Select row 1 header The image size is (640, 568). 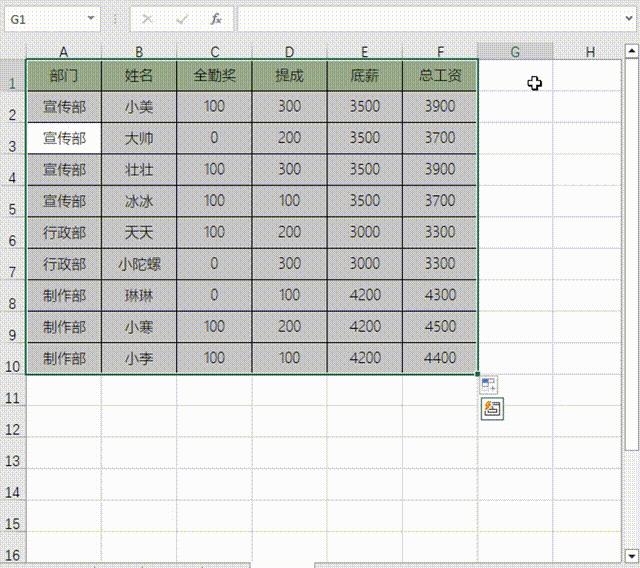pos(13,75)
